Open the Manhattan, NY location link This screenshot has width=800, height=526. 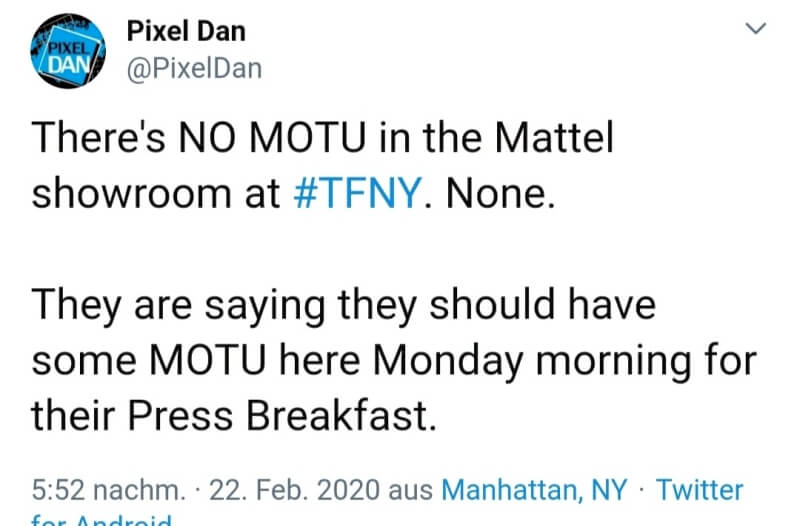click(534, 490)
